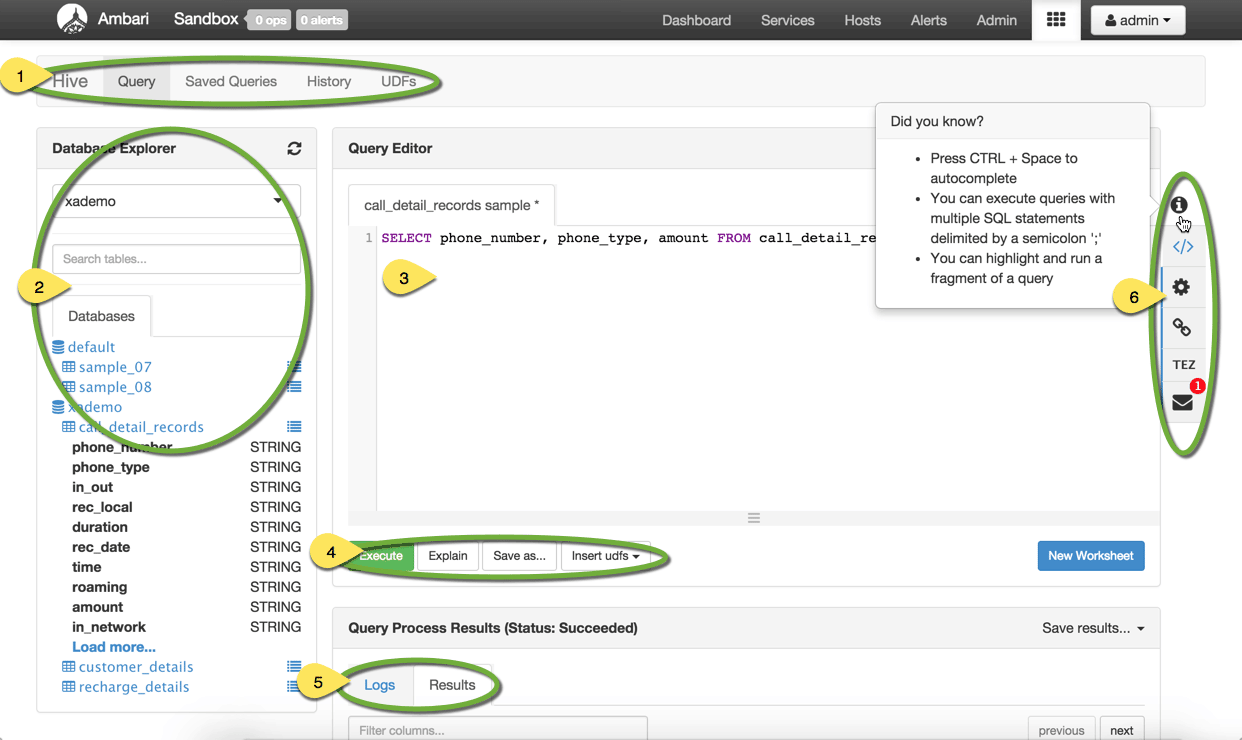Viewport: 1242px width, 740px height.
Task: Click the table icon next to sample_07
Action: tap(69, 367)
